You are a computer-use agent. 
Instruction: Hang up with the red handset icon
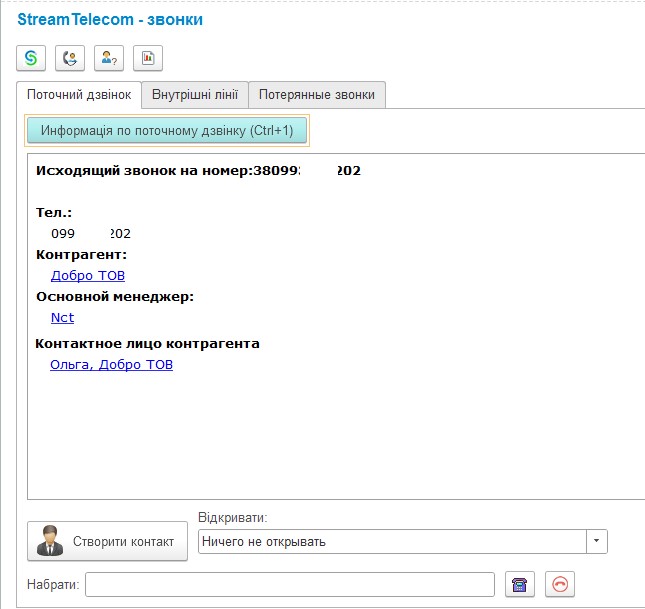559,584
